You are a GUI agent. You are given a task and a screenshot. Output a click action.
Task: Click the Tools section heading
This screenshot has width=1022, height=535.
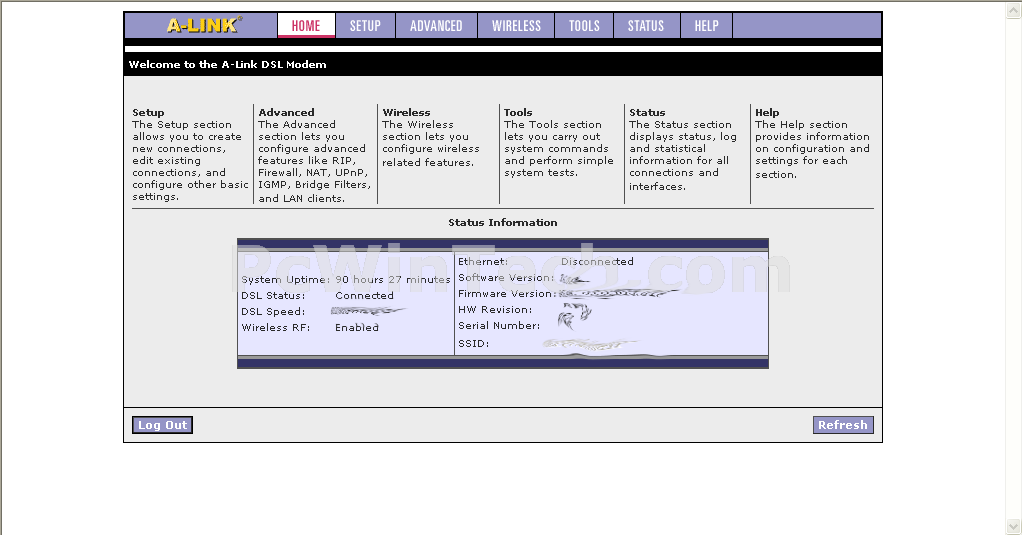click(518, 112)
